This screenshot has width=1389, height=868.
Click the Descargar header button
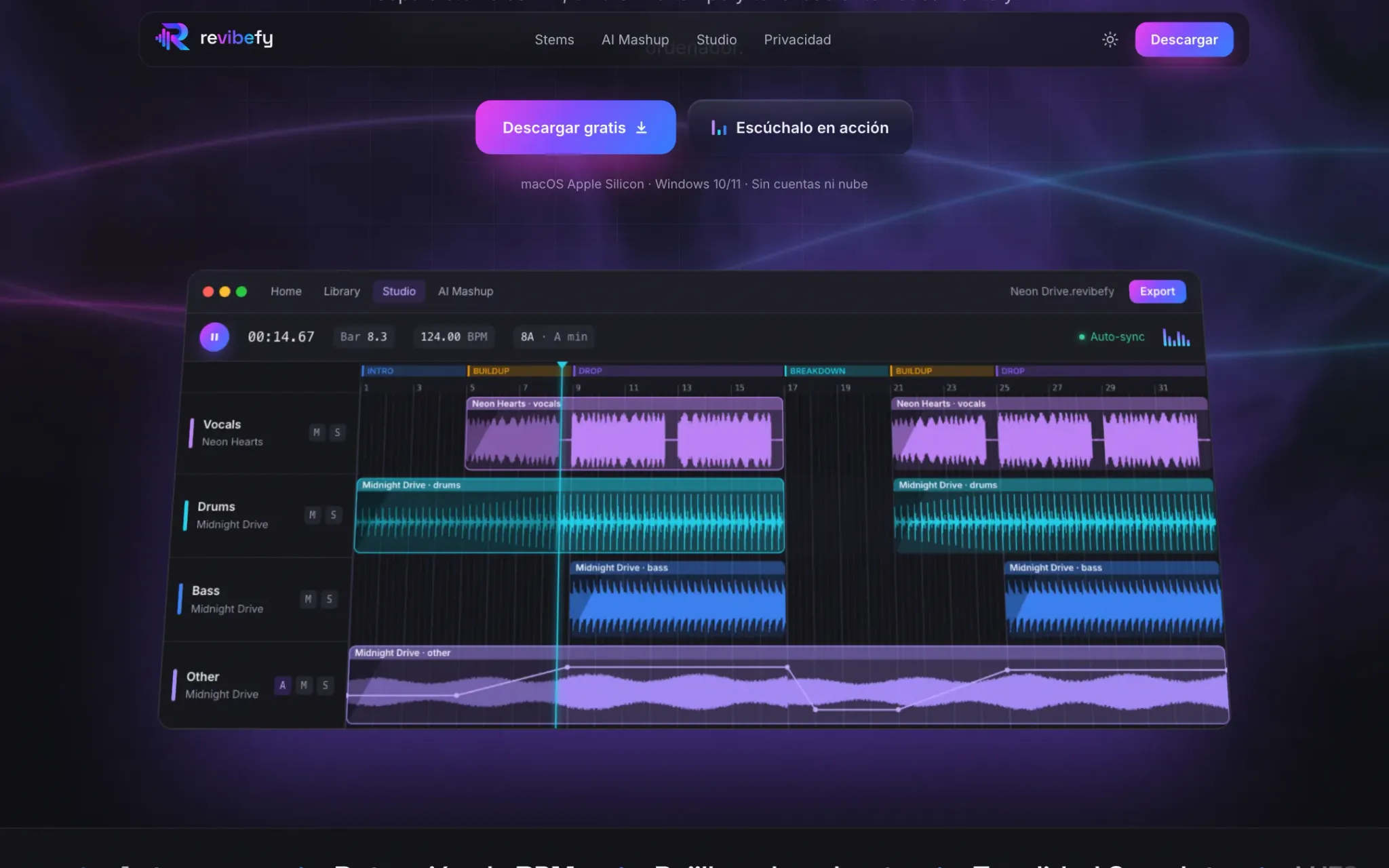1184,39
